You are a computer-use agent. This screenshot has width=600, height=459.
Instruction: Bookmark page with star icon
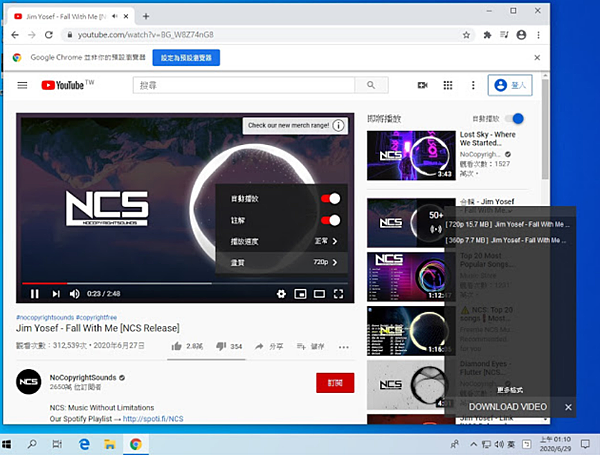[x=466, y=35]
